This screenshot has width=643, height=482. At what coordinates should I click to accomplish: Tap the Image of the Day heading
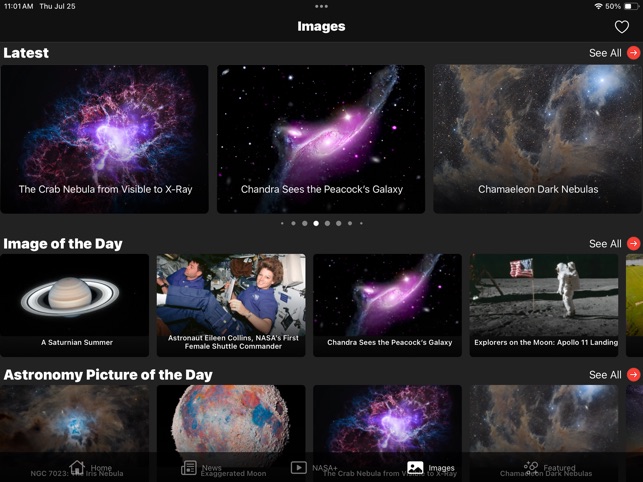[x=63, y=244]
